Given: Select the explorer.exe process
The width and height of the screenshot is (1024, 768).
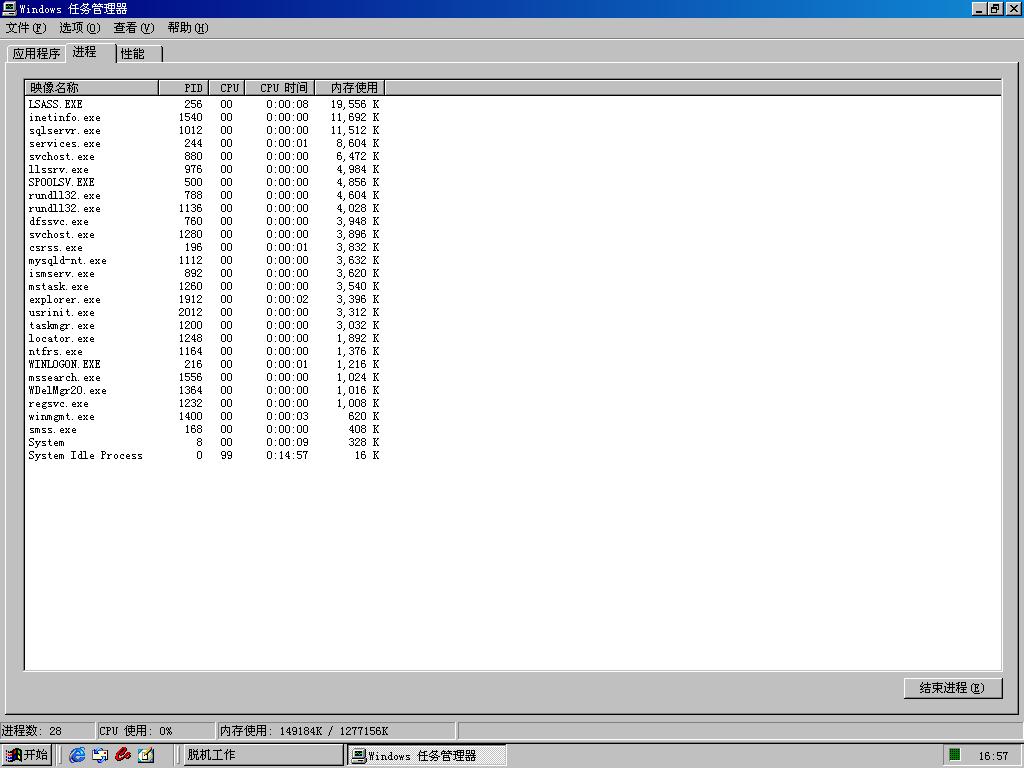Looking at the screenshot, I should (x=204, y=300).
